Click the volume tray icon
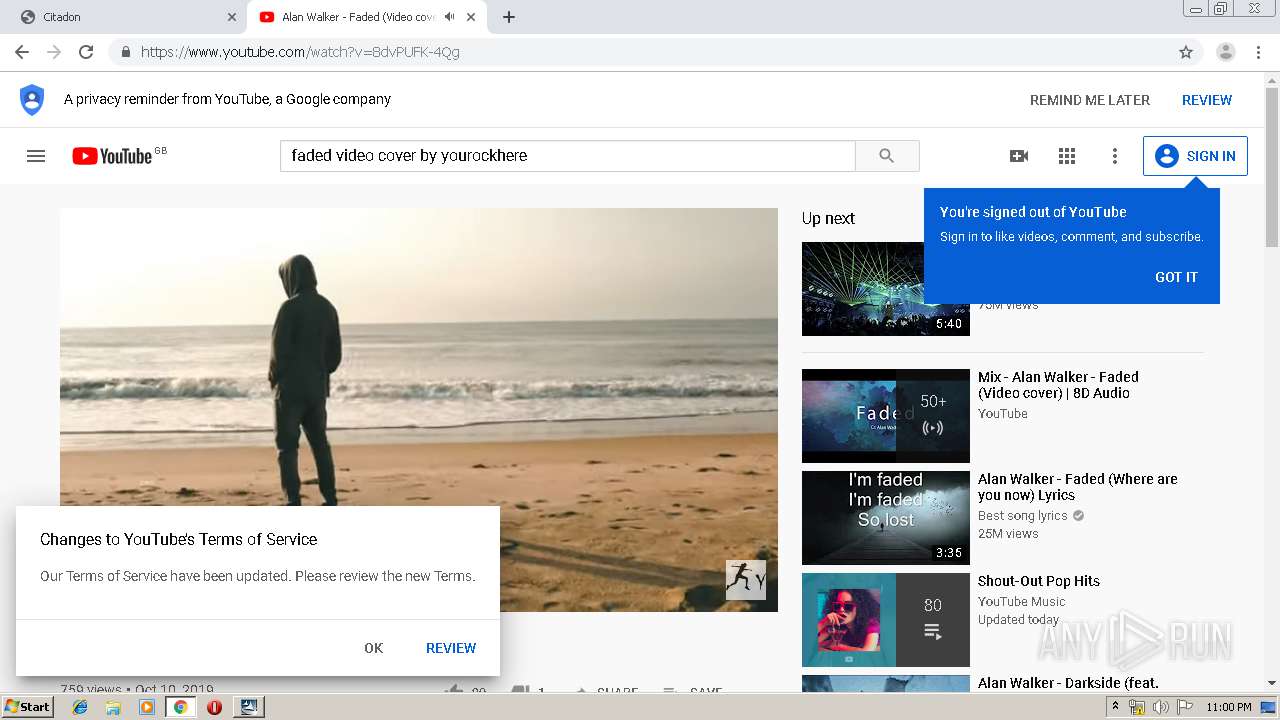This screenshot has height=720, width=1280. (x=1160, y=707)
